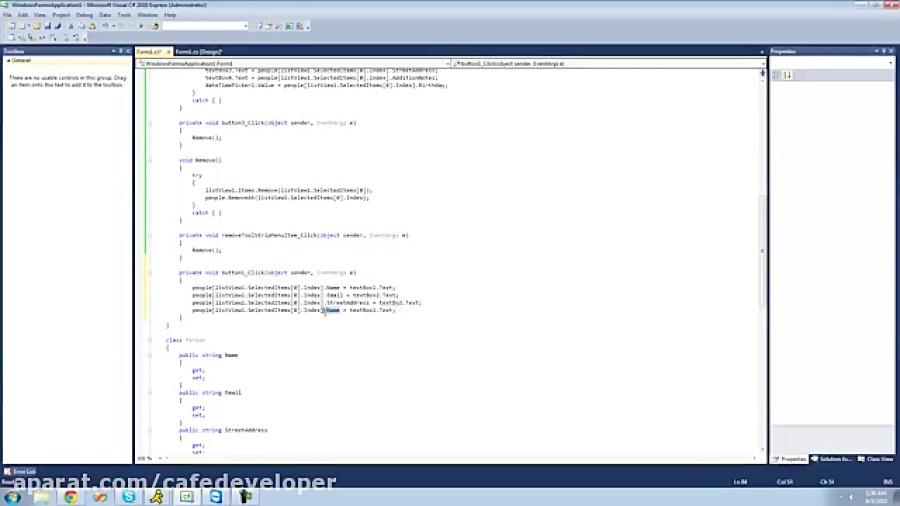900x506 pixels.
Task: Click the Save toolbar icon
Action: [48, 26]
